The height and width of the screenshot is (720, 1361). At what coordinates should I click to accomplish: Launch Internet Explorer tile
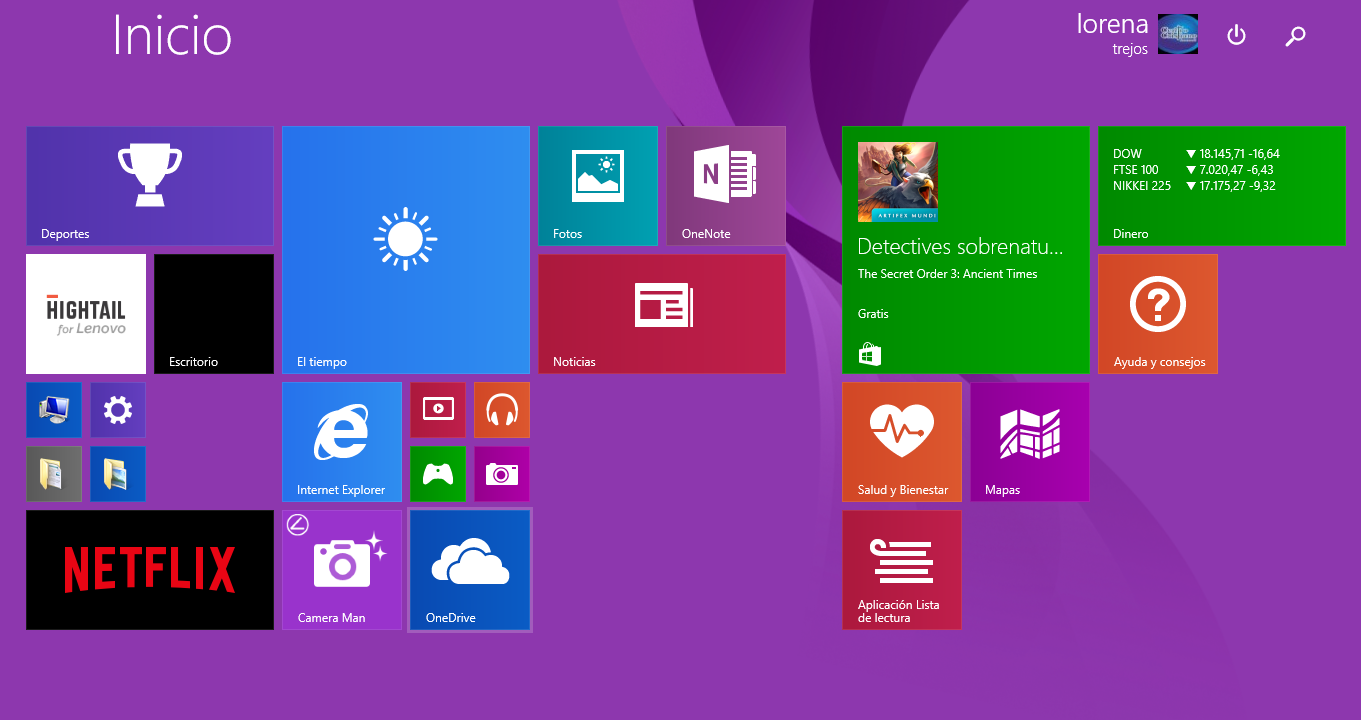342,442
